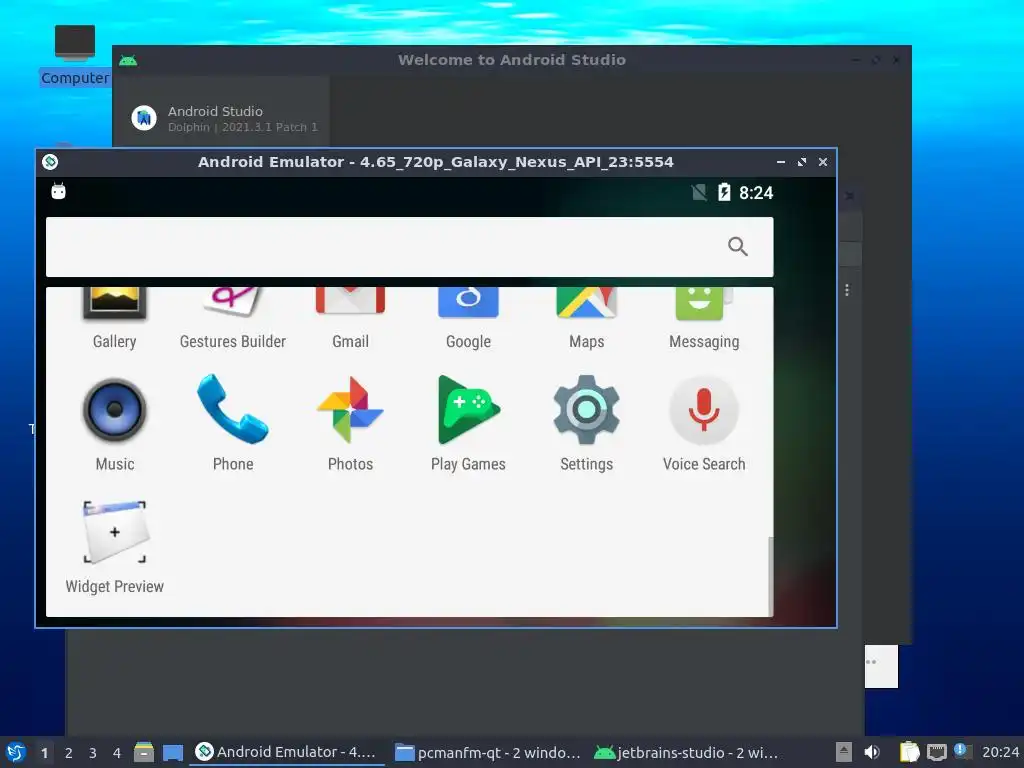Viewport: 1024px width, 768px height.
Task: Open the volume control tray icon
Action: tap(872, 752)
